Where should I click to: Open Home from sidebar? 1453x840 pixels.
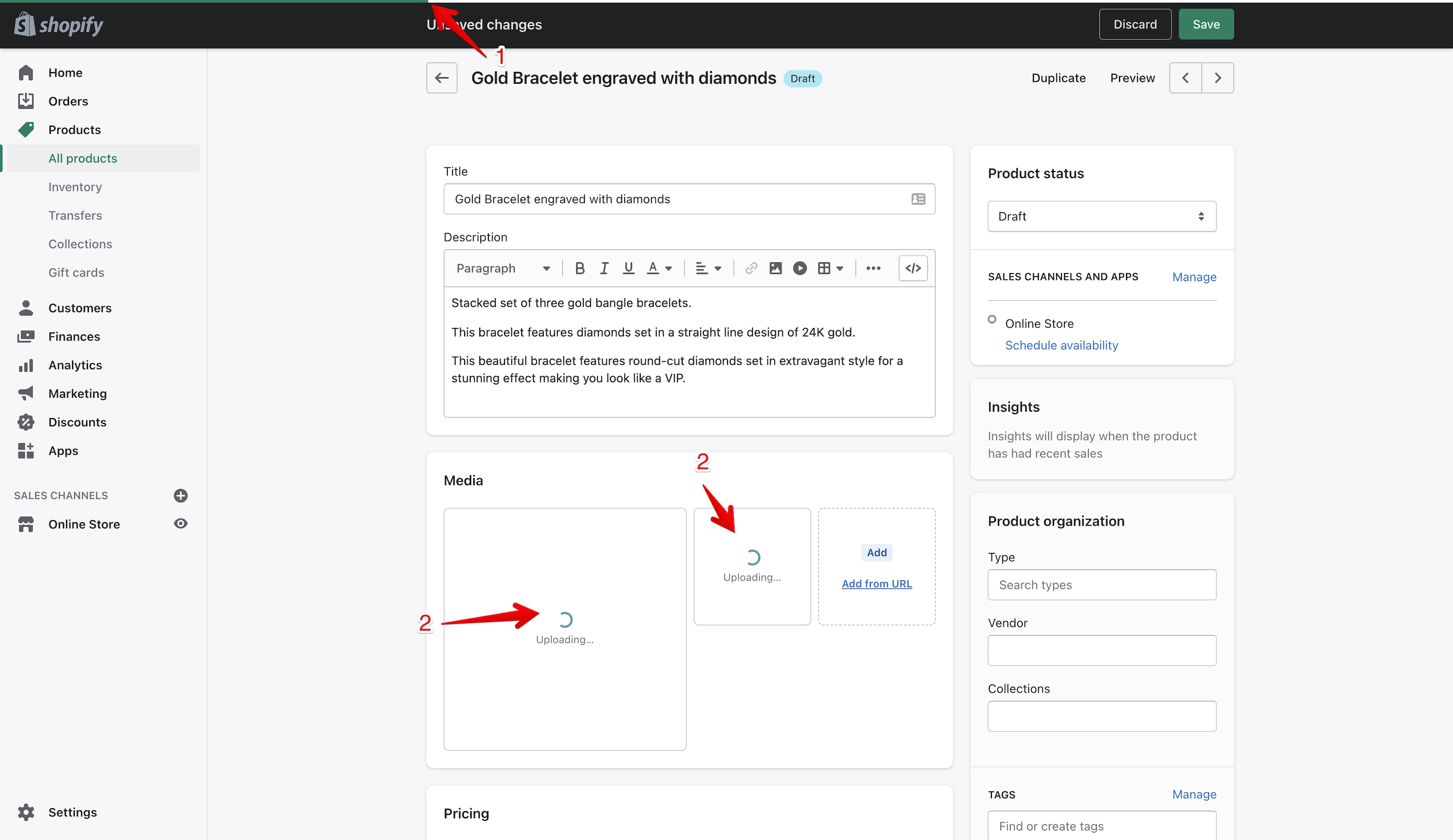point(65,73)
